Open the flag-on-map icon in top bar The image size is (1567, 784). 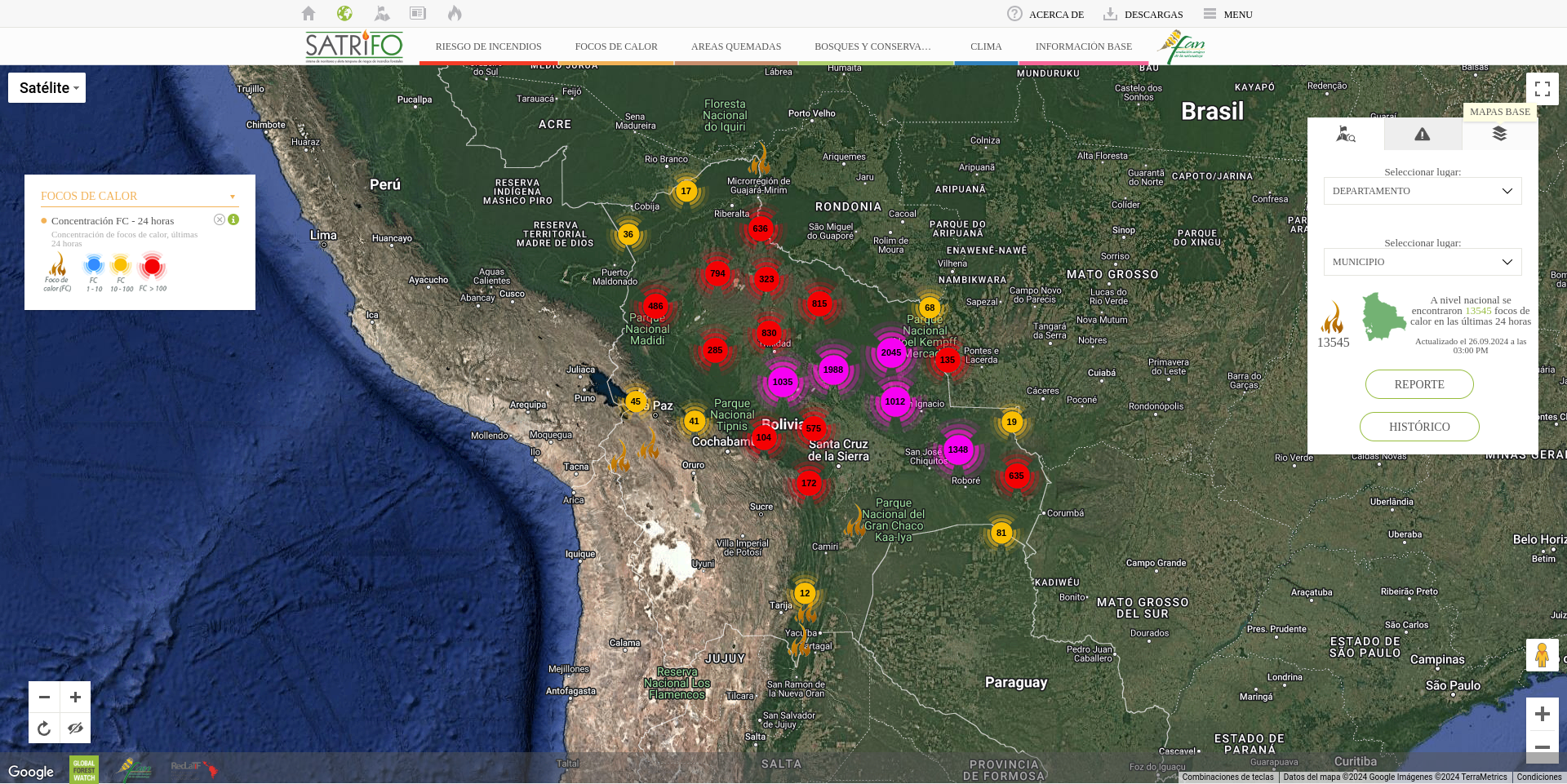(x=381, y=13)
